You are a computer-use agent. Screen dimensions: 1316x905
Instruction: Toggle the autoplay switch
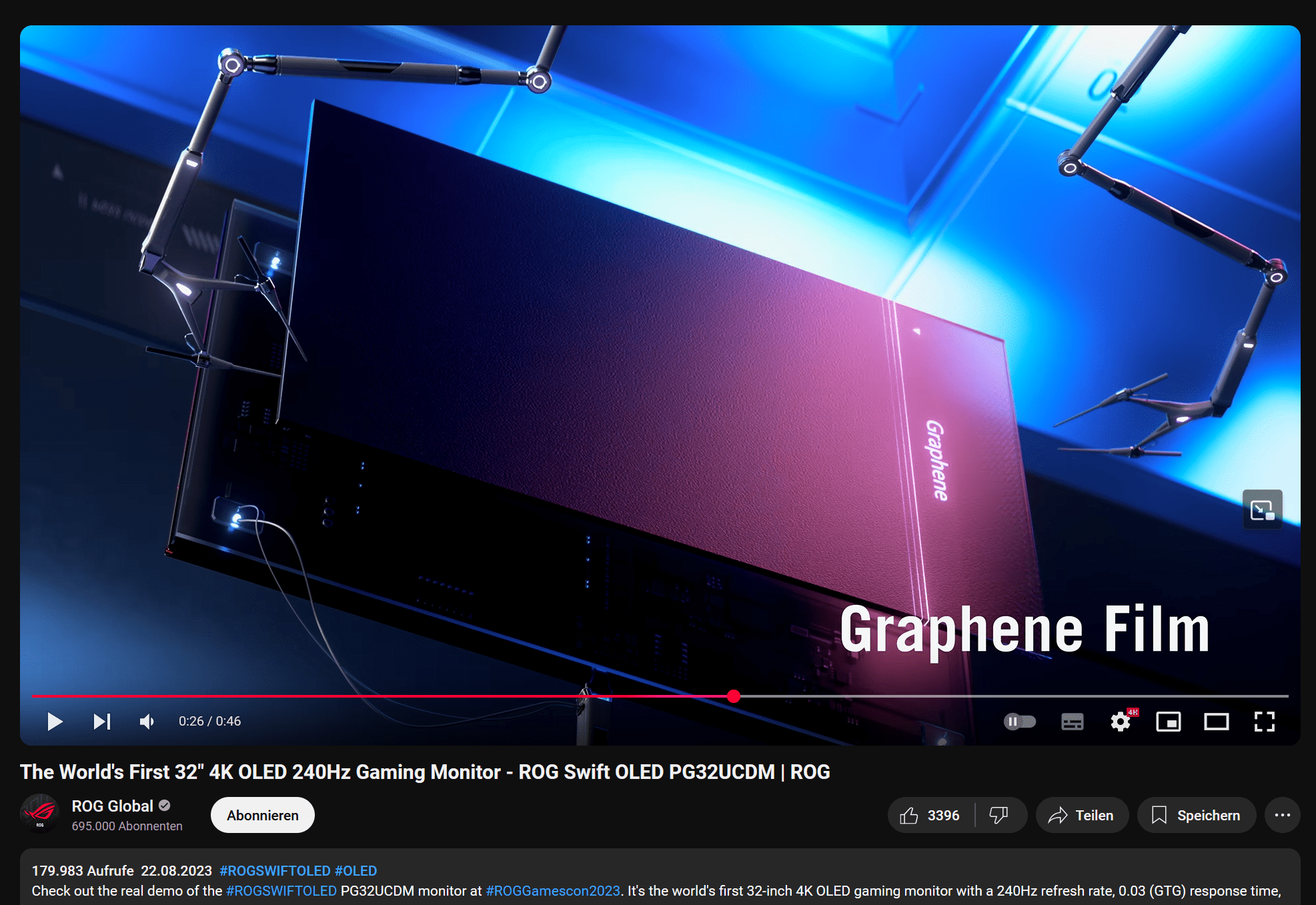click(x=1020, y=722)
